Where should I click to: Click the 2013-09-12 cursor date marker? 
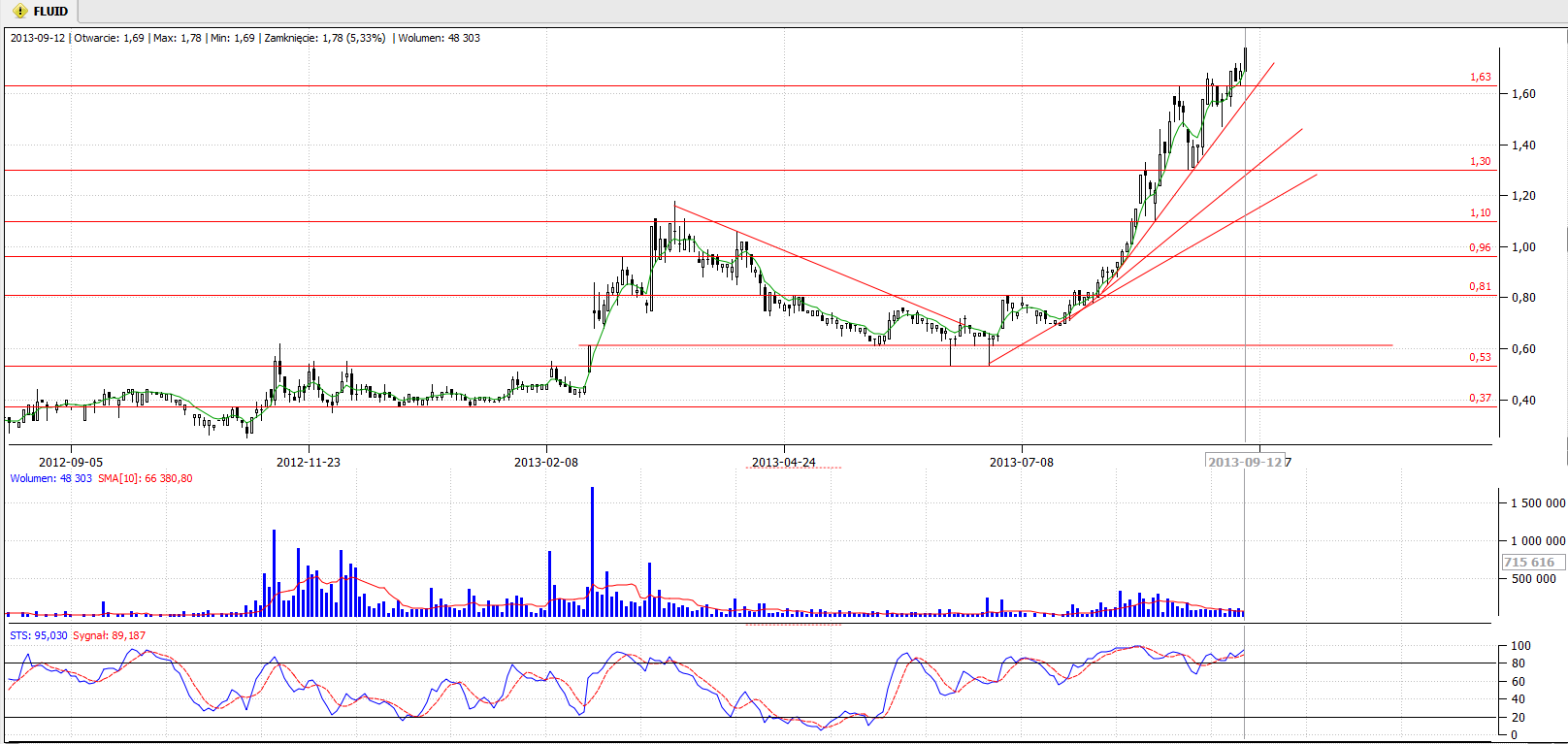(x=1246, y=462)
